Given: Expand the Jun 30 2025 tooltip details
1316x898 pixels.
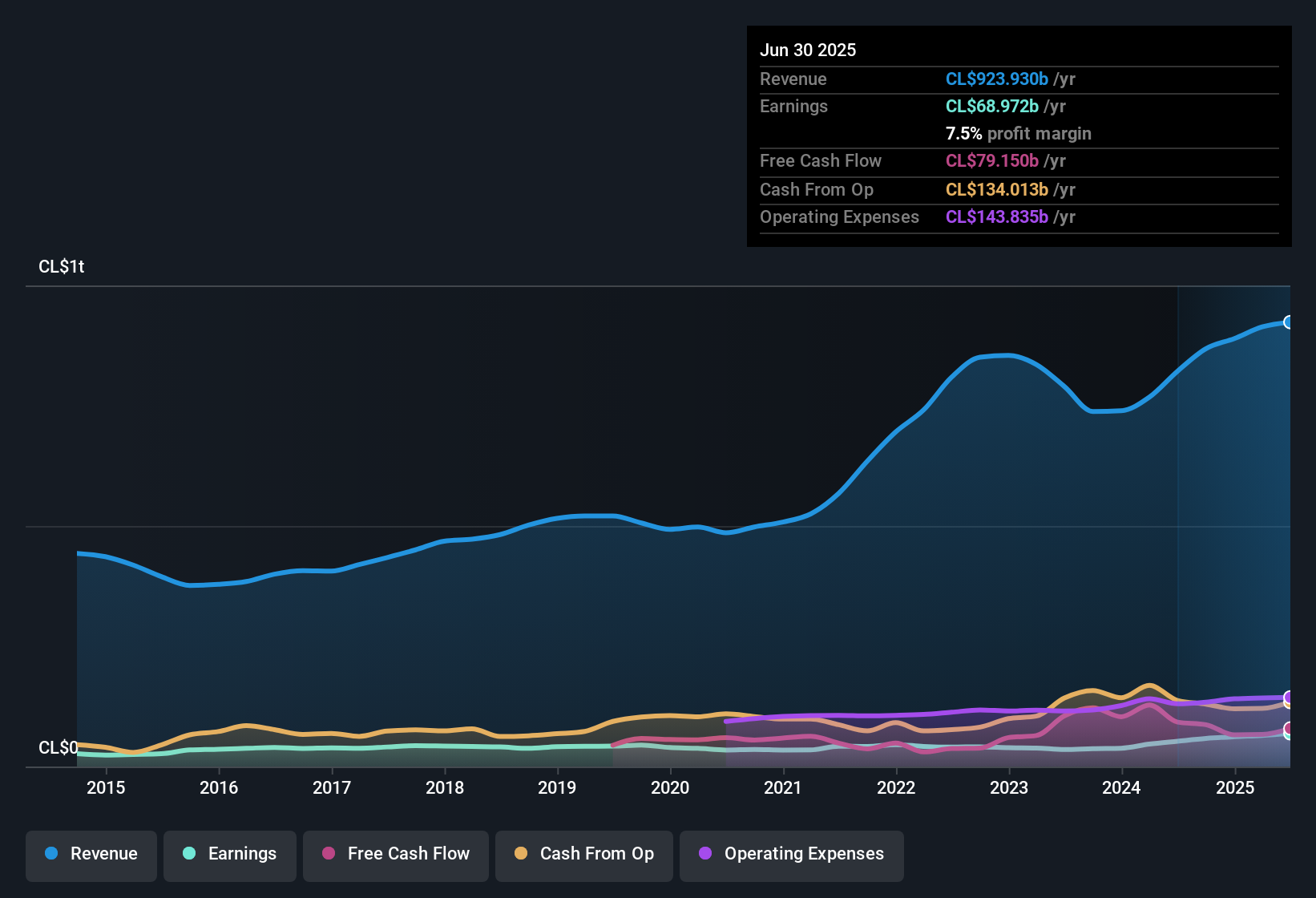Looking at the screenshot, I should tap(809, 50).
